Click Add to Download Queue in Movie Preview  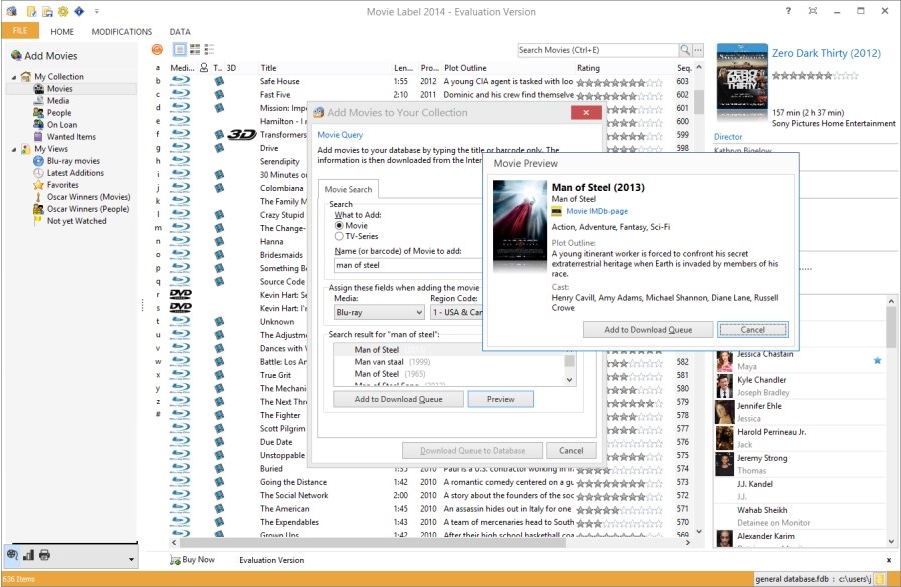tap(648, 330)
